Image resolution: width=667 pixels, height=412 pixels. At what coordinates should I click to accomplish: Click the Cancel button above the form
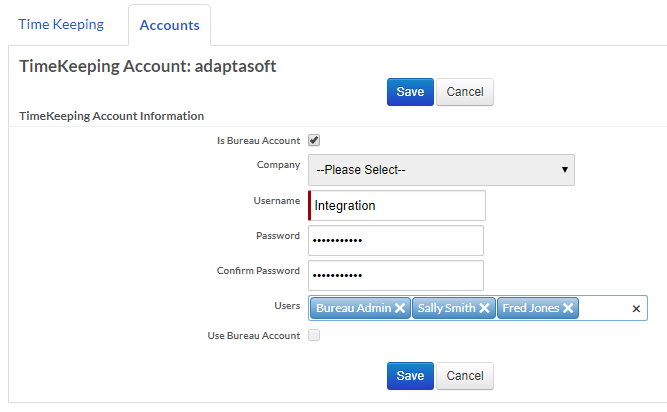[465, 92]
